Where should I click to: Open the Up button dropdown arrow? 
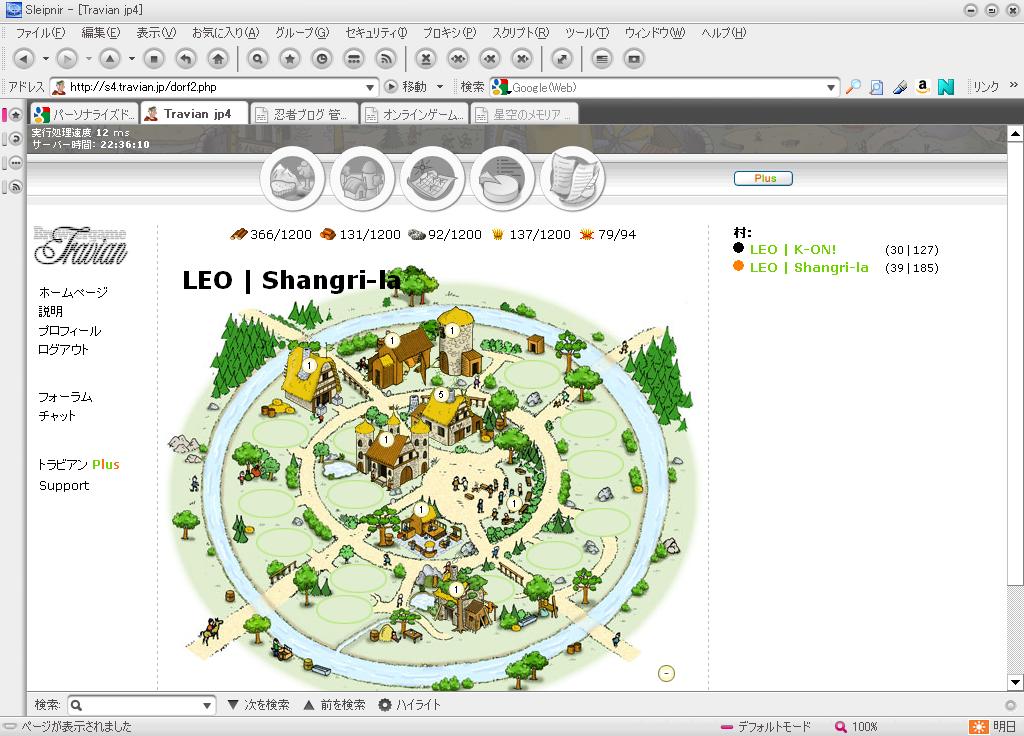point(132,59)
